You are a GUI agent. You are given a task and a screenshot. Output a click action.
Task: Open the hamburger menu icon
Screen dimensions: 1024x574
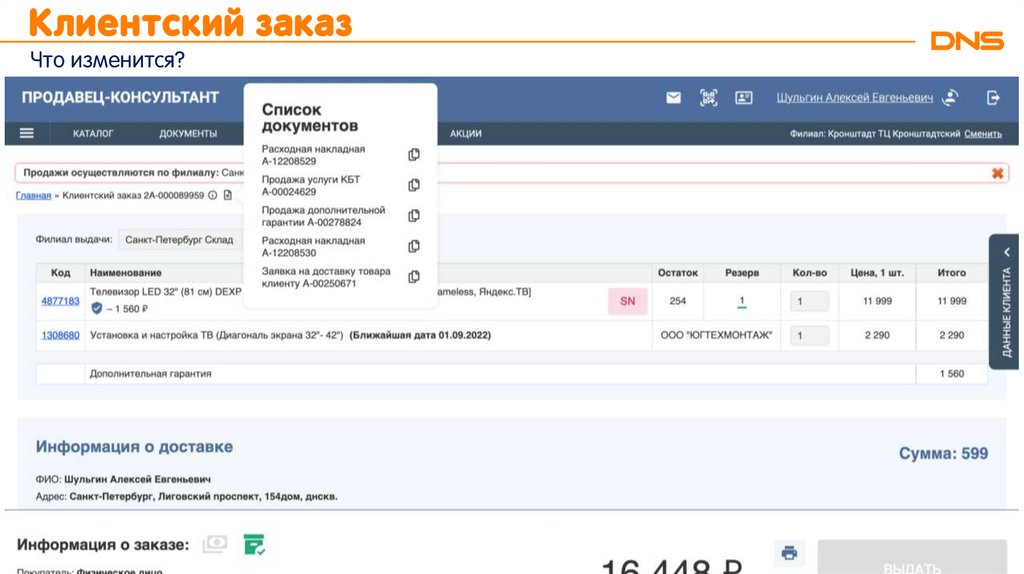coord(27,133)
